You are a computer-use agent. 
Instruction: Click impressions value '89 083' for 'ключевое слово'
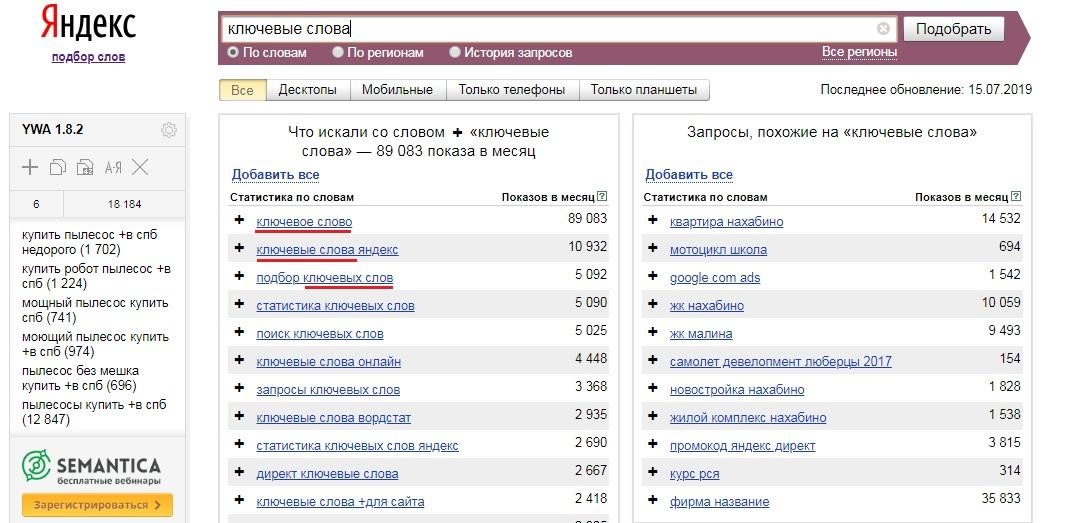click(588, 218)
